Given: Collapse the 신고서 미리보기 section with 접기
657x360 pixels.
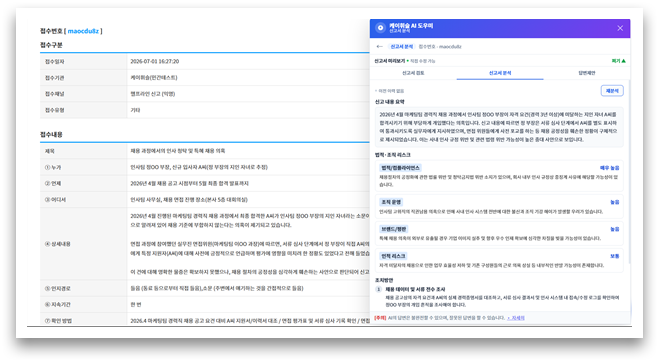Looking at the screenshot, I should [618, 61].
